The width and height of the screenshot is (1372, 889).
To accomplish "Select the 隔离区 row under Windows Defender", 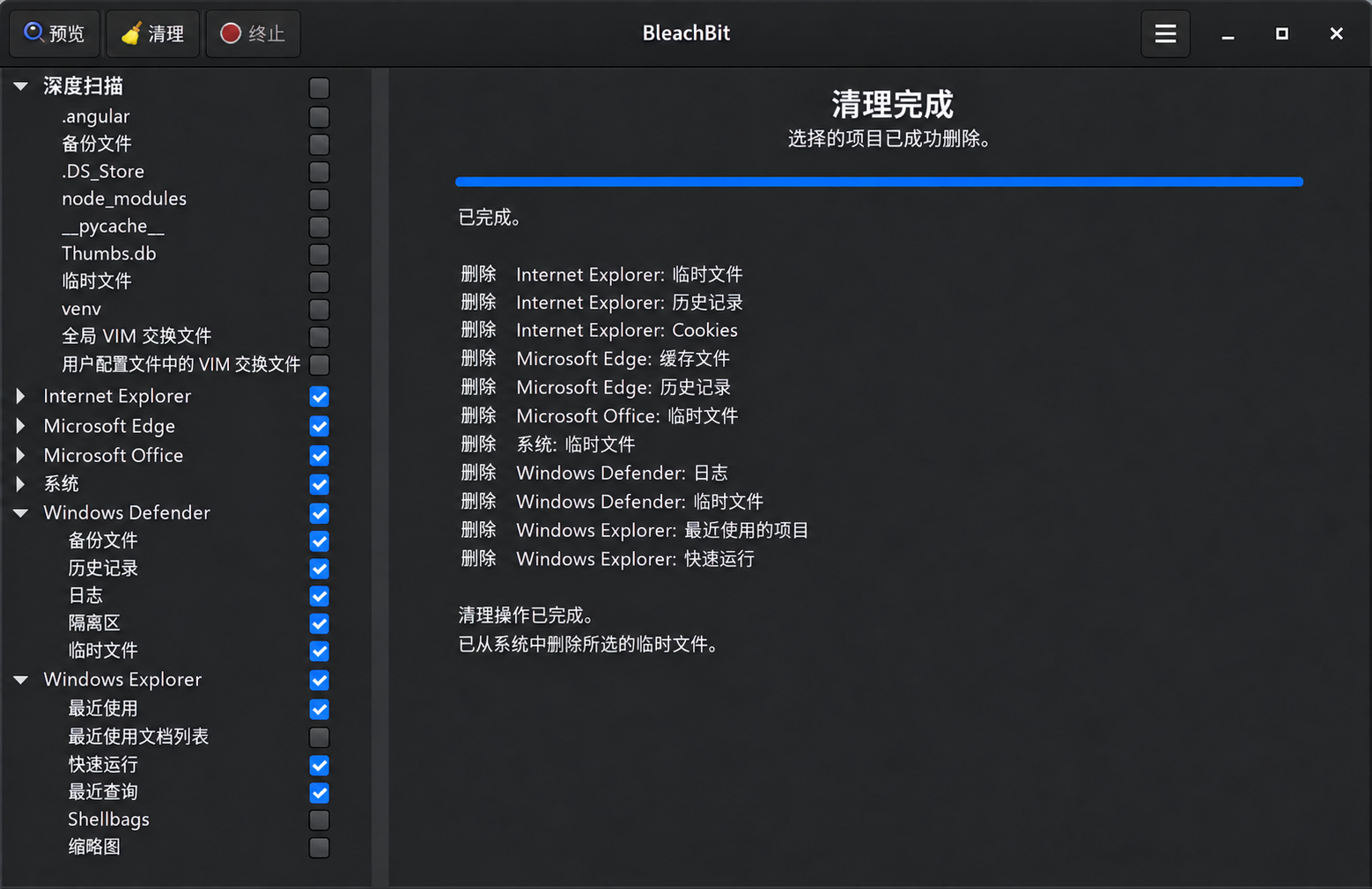I will click(x=94, y=623).
